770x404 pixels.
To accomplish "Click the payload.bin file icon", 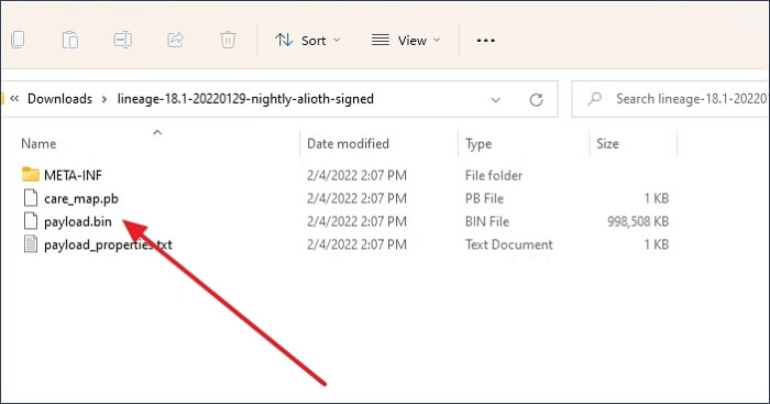I will point(29,221).
